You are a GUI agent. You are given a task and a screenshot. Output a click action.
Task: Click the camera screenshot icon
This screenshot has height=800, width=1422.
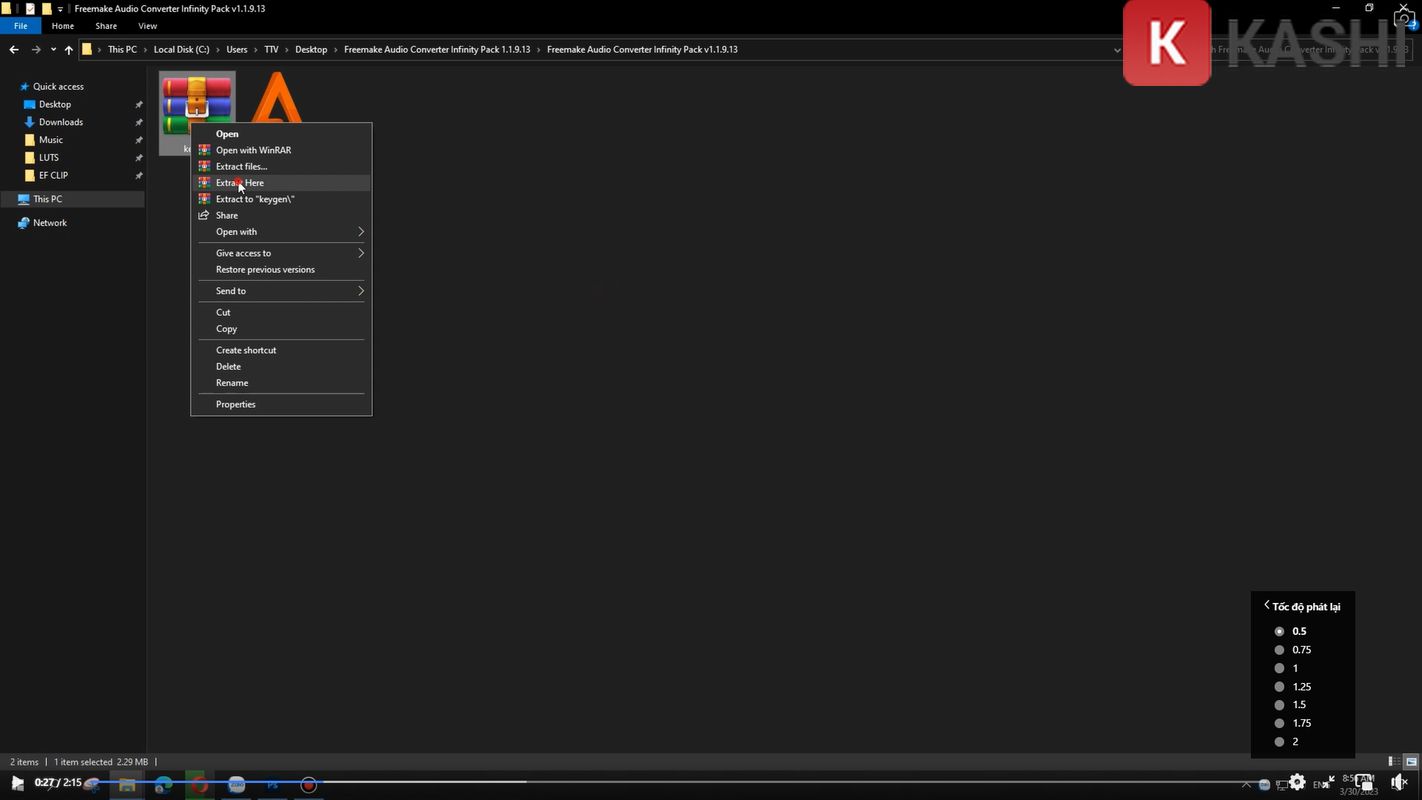tap(1404, 19)
